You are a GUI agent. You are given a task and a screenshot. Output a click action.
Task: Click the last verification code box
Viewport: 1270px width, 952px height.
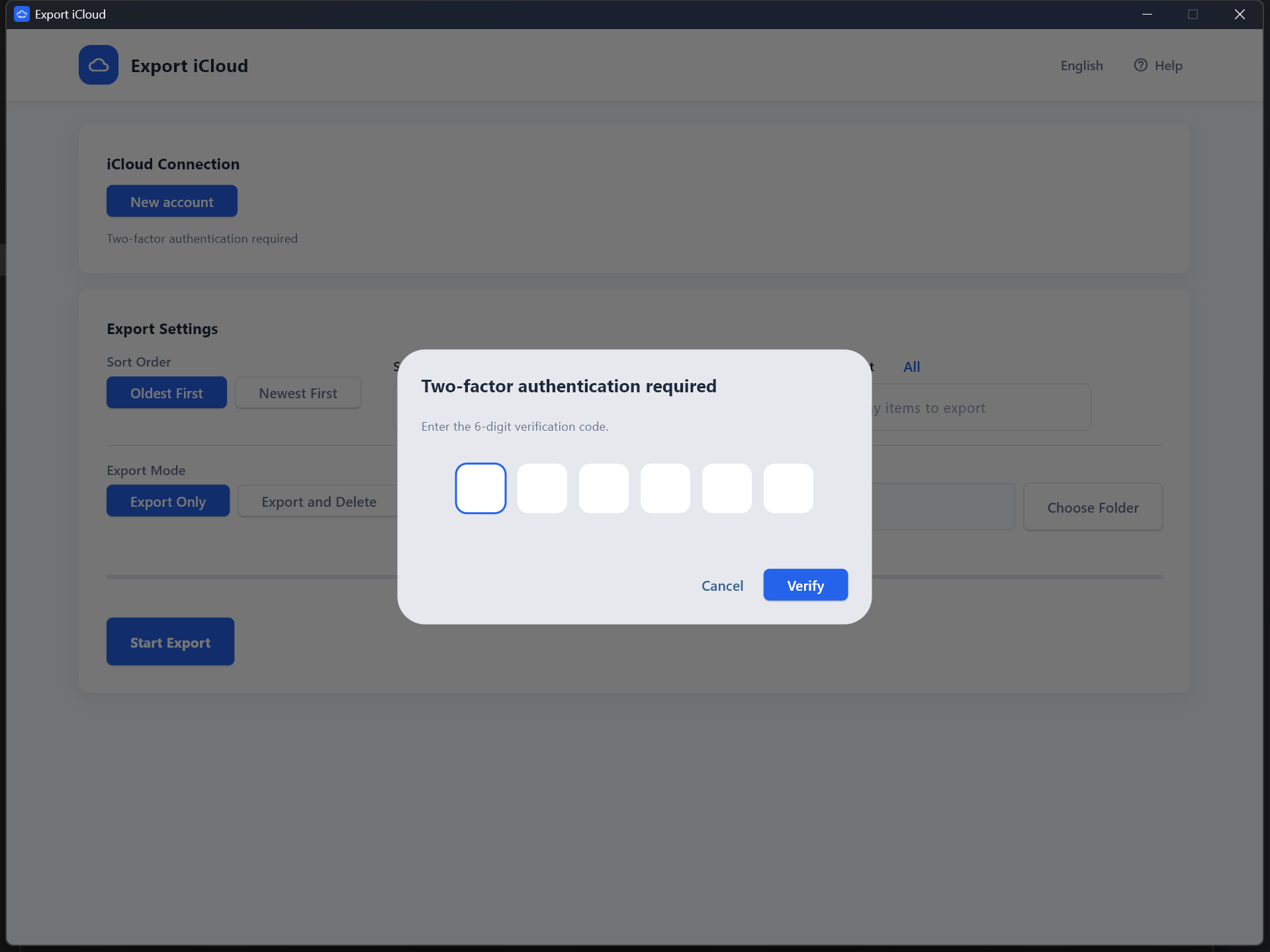[788, 488]
